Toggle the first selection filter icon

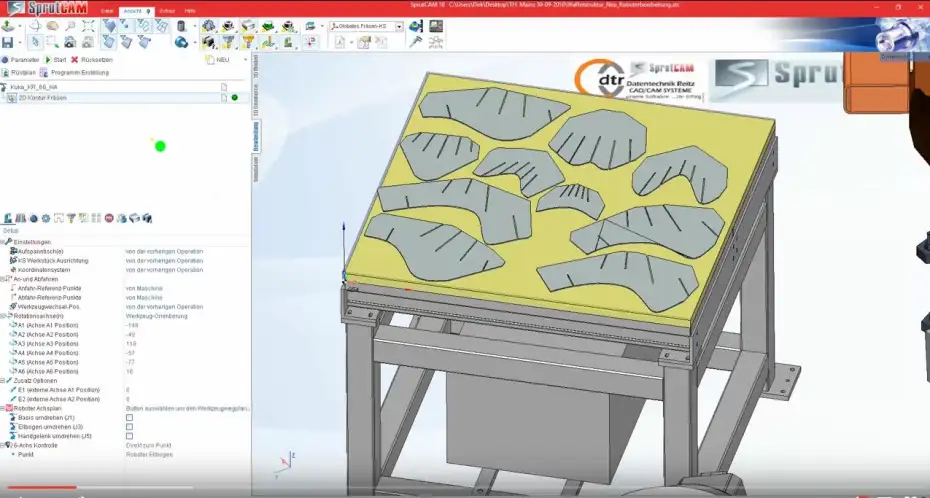point(109,26)
